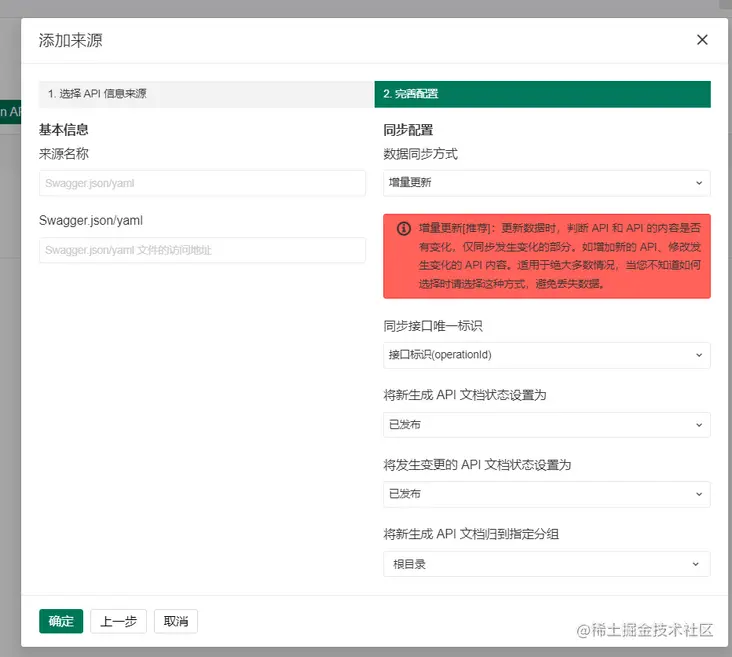
Task: Open the 数据同步方式 dropdown showing 增量更新
Action: [547, 183]
